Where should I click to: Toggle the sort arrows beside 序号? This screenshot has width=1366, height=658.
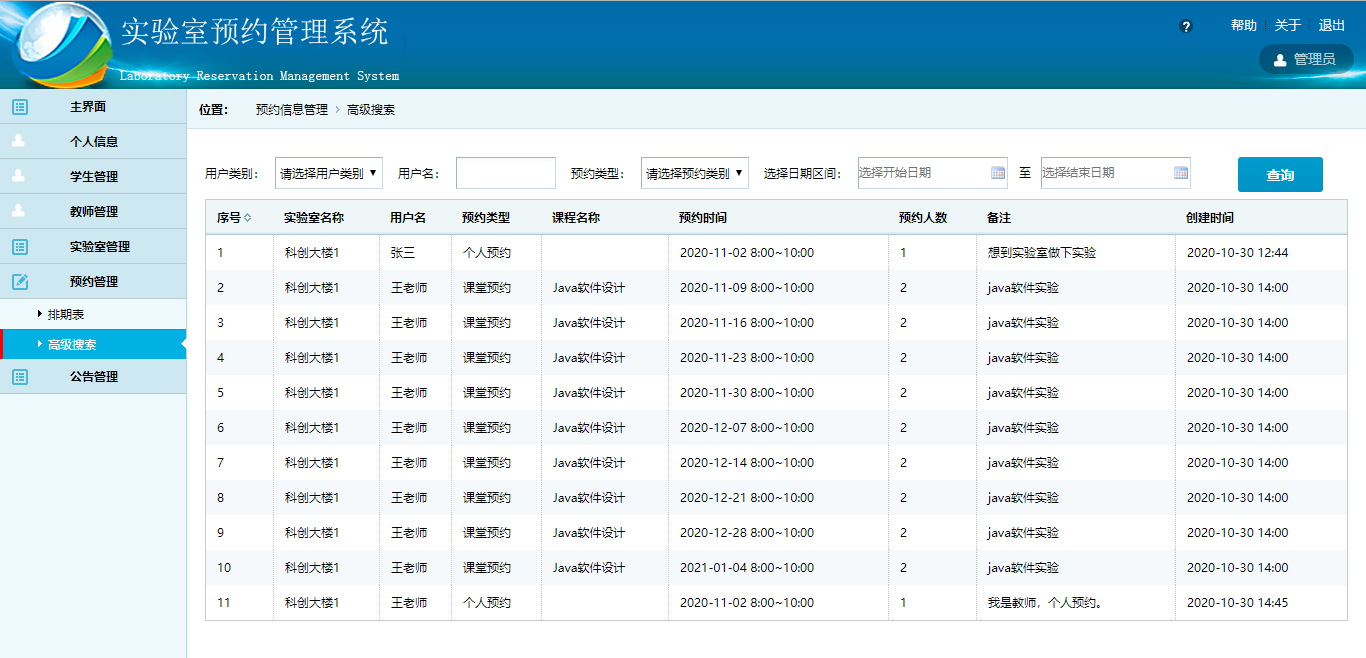[247, 218]
